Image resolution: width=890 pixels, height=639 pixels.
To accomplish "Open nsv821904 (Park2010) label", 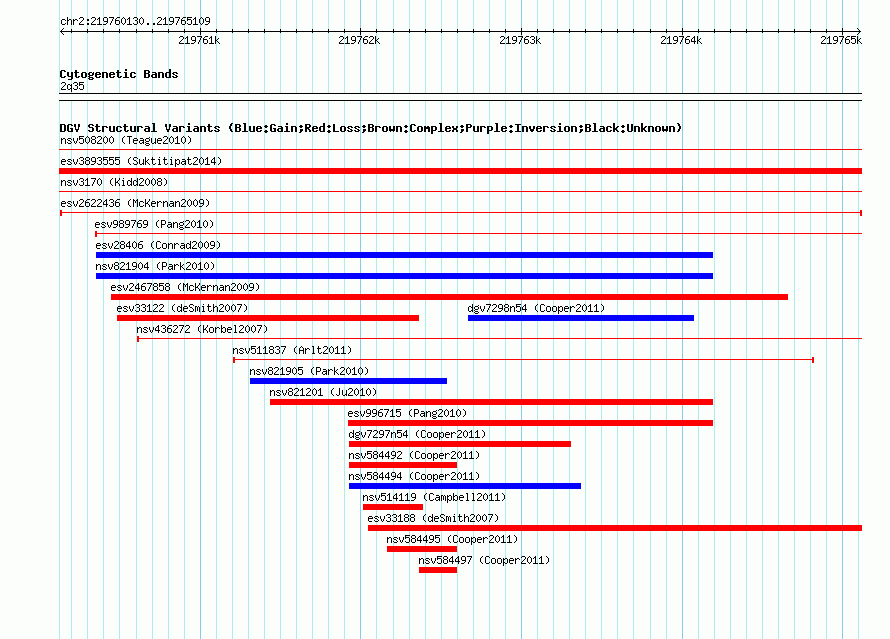I will pyautogui.click(x=155, y=266).
